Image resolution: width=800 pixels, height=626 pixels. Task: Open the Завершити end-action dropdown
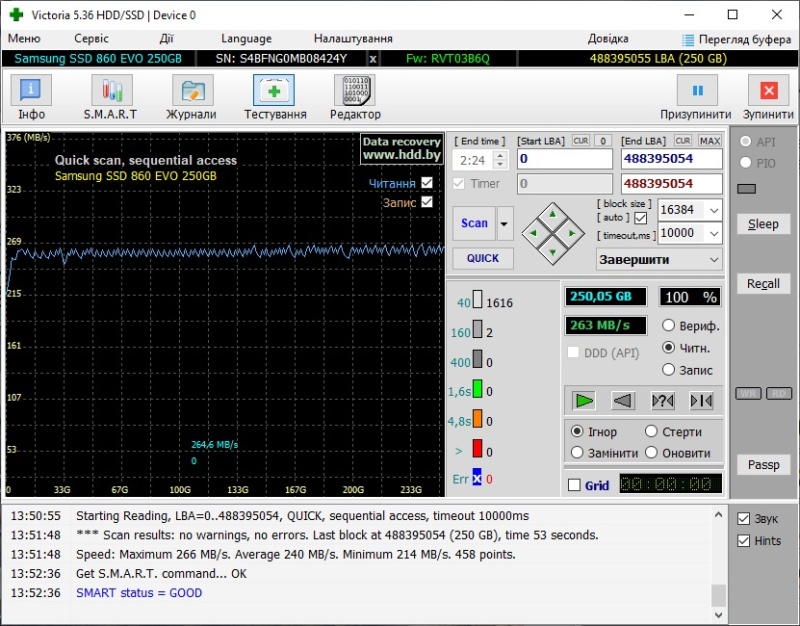pyautogui.click(x=659, y=260)
